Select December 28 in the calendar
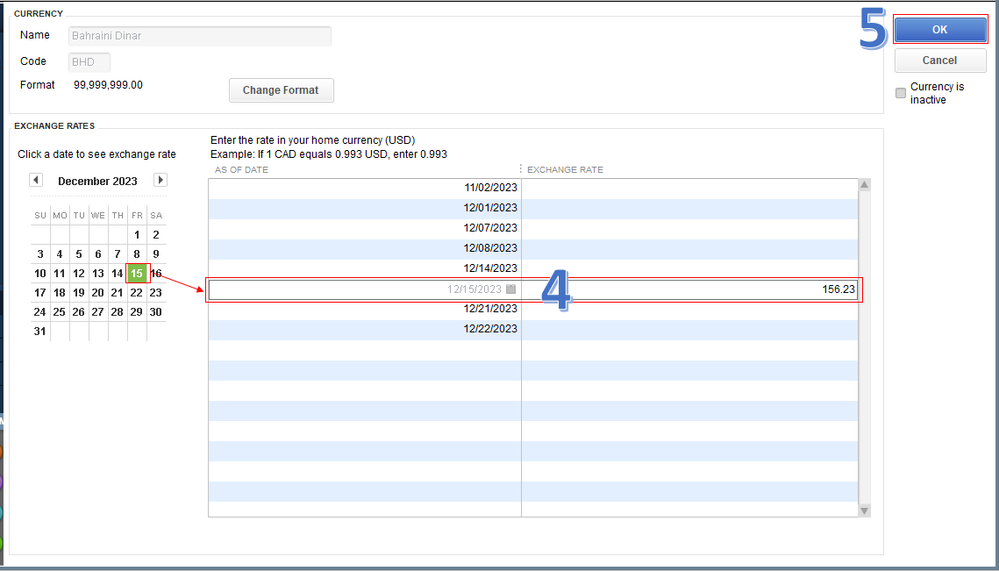The image size is (999, 571). 117,312
